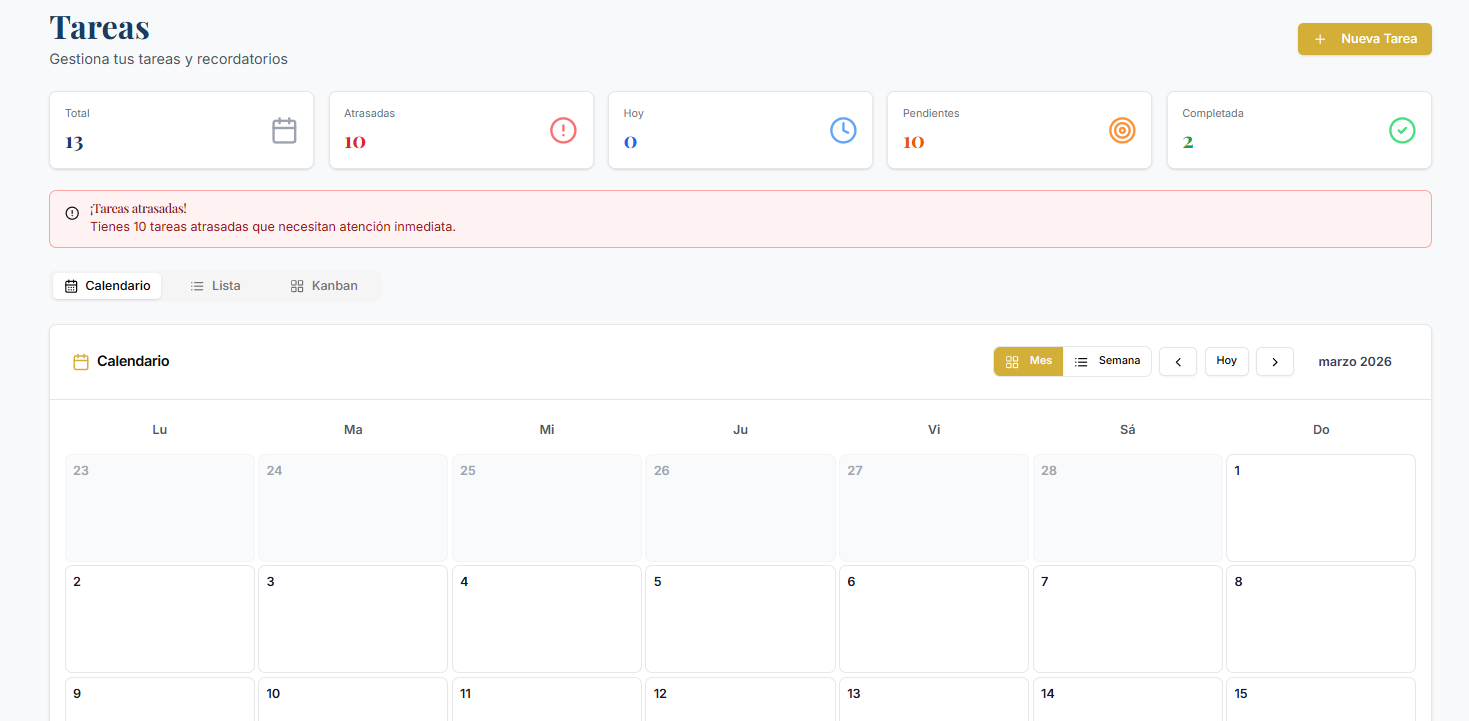Select day 5 in the calendar
The width and height of the screenshot is (1469, 721).
pyautogui.click(x=740, y=619)
